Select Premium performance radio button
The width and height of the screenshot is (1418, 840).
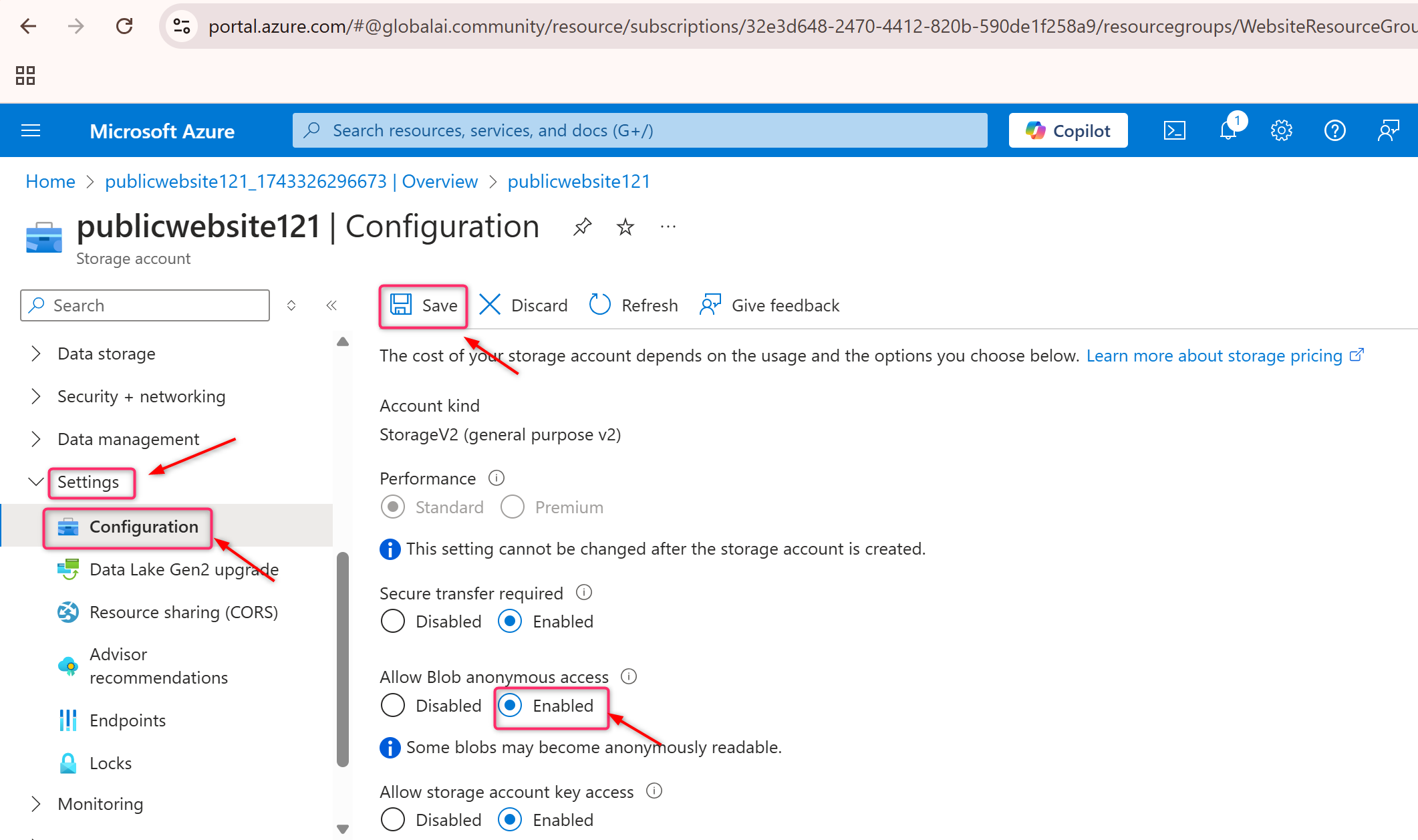(513, 507)
